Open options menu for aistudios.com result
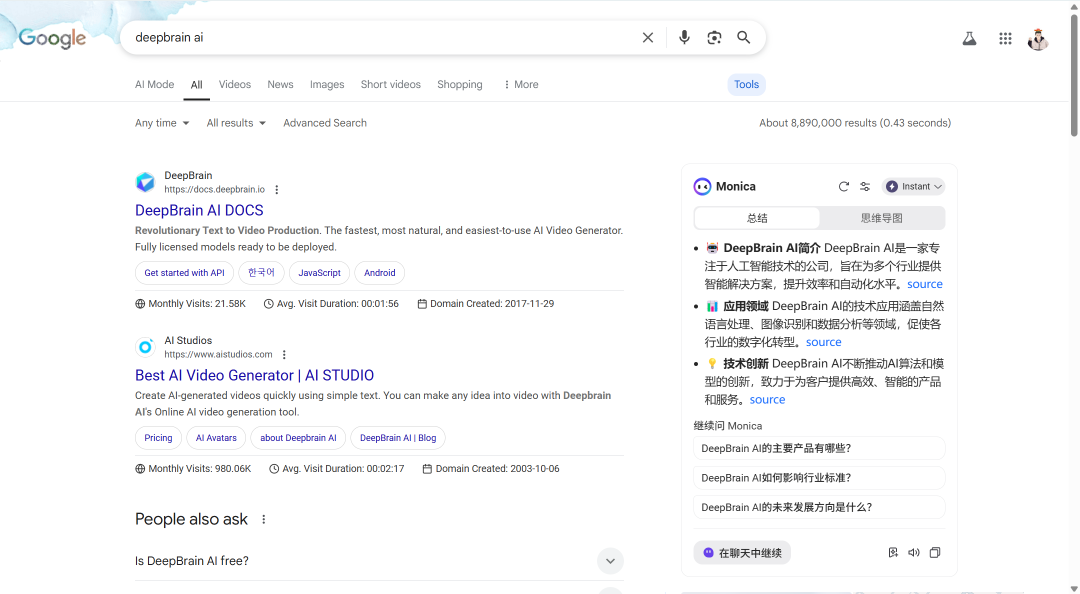Image resolution: width=1080 pixels, height=594 pixels. point(284,354)
